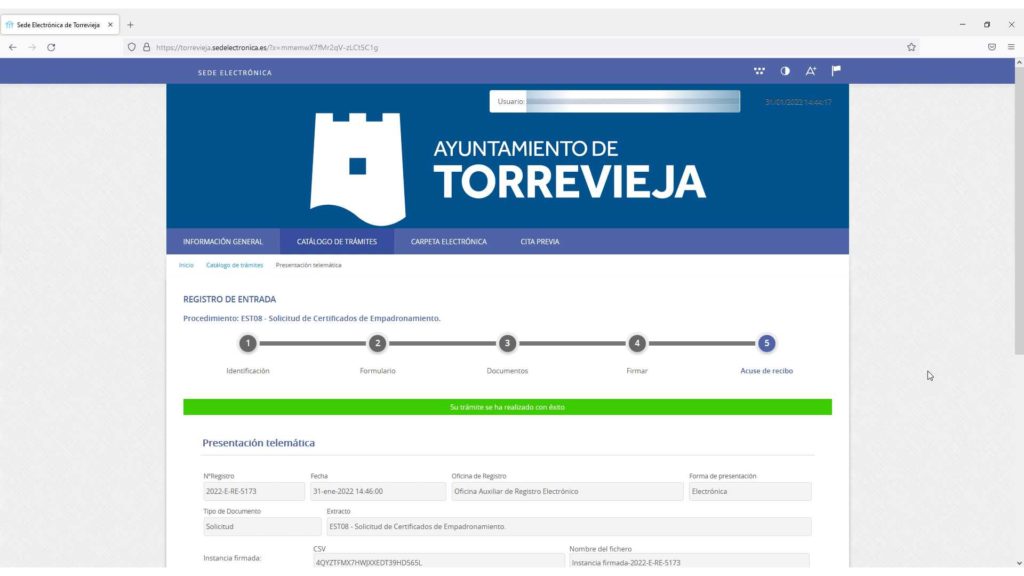Click the page vertical scrollbar thumb
Screen dimensions: 1024x576
pyautogui.click(x=1019, y=211)
